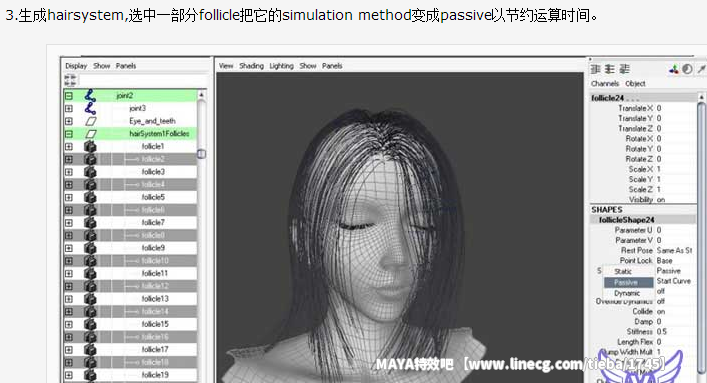Open the viewport Panels menu
The image size is (707, 383).
[x=332, y=66]
